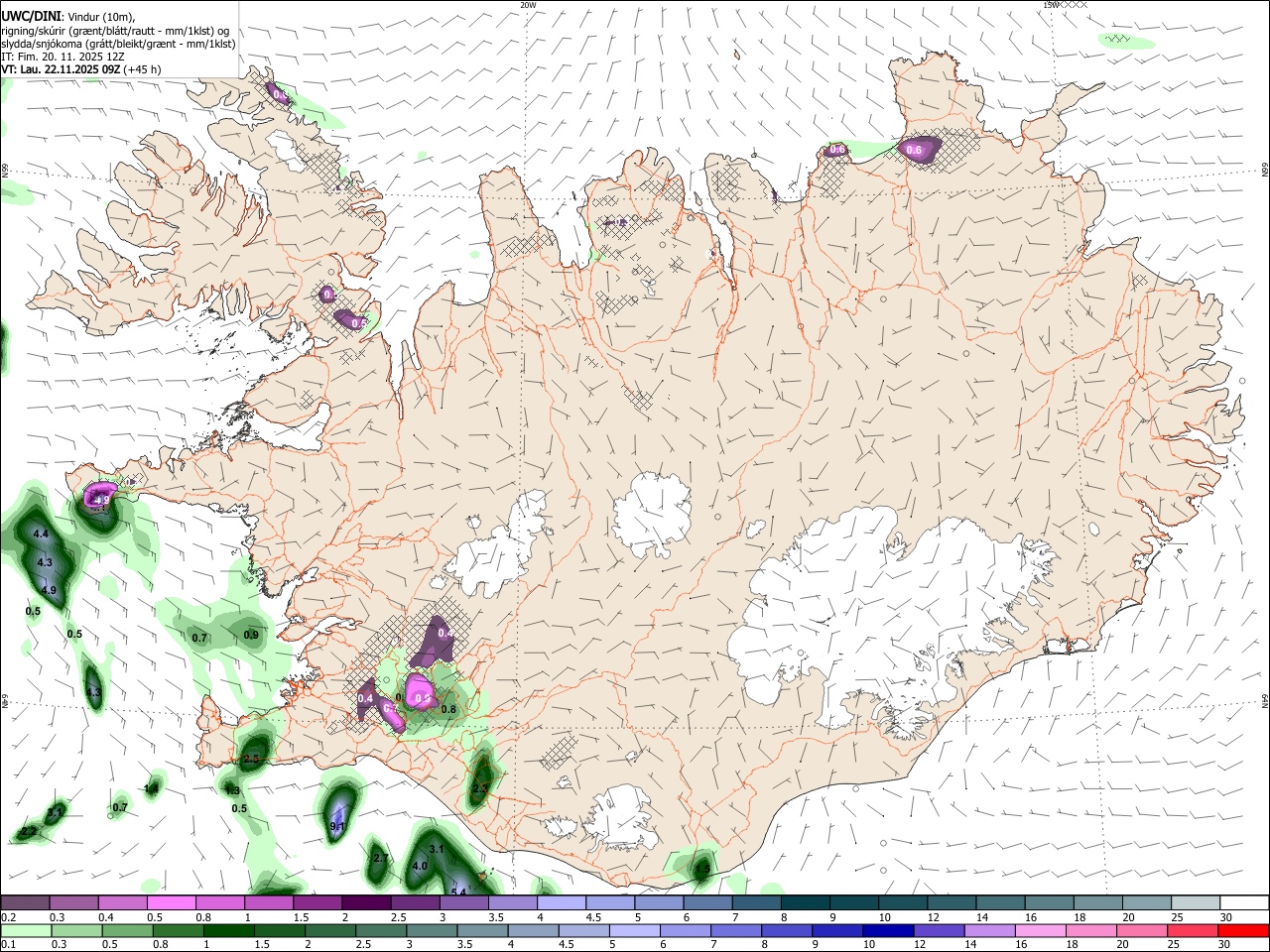Image resolution: width=1270 pixels, height=952 pixels.
Task: Click the rigning/skúrir legend description line
Action: 115,31
